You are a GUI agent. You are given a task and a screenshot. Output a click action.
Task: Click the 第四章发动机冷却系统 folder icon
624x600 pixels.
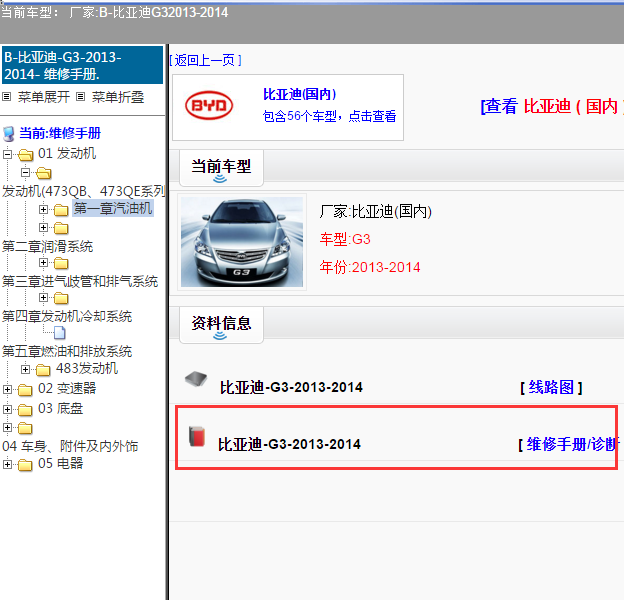point(61,298)
